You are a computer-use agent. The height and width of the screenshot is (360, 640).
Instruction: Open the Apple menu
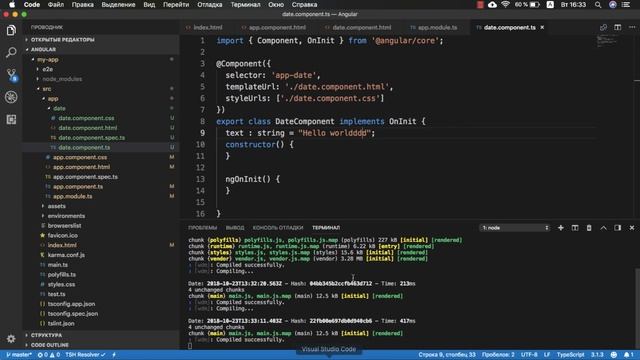[x=12, y=4]
